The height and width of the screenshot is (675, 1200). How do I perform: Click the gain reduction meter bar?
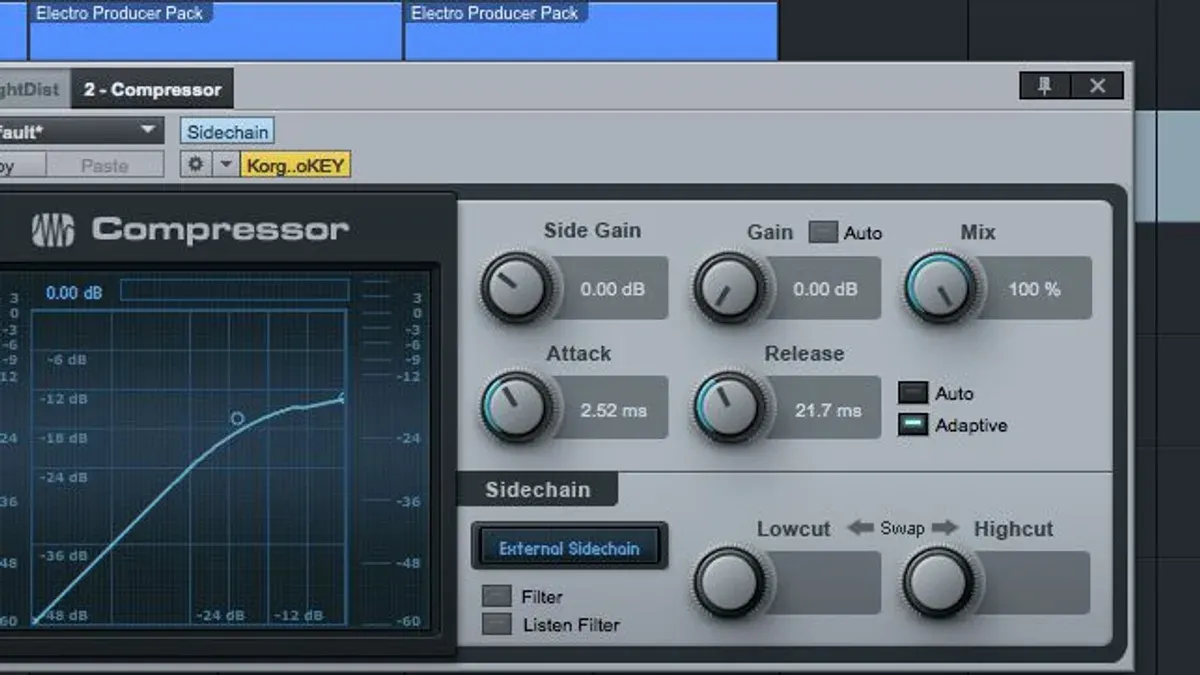[x=235, y=291]
